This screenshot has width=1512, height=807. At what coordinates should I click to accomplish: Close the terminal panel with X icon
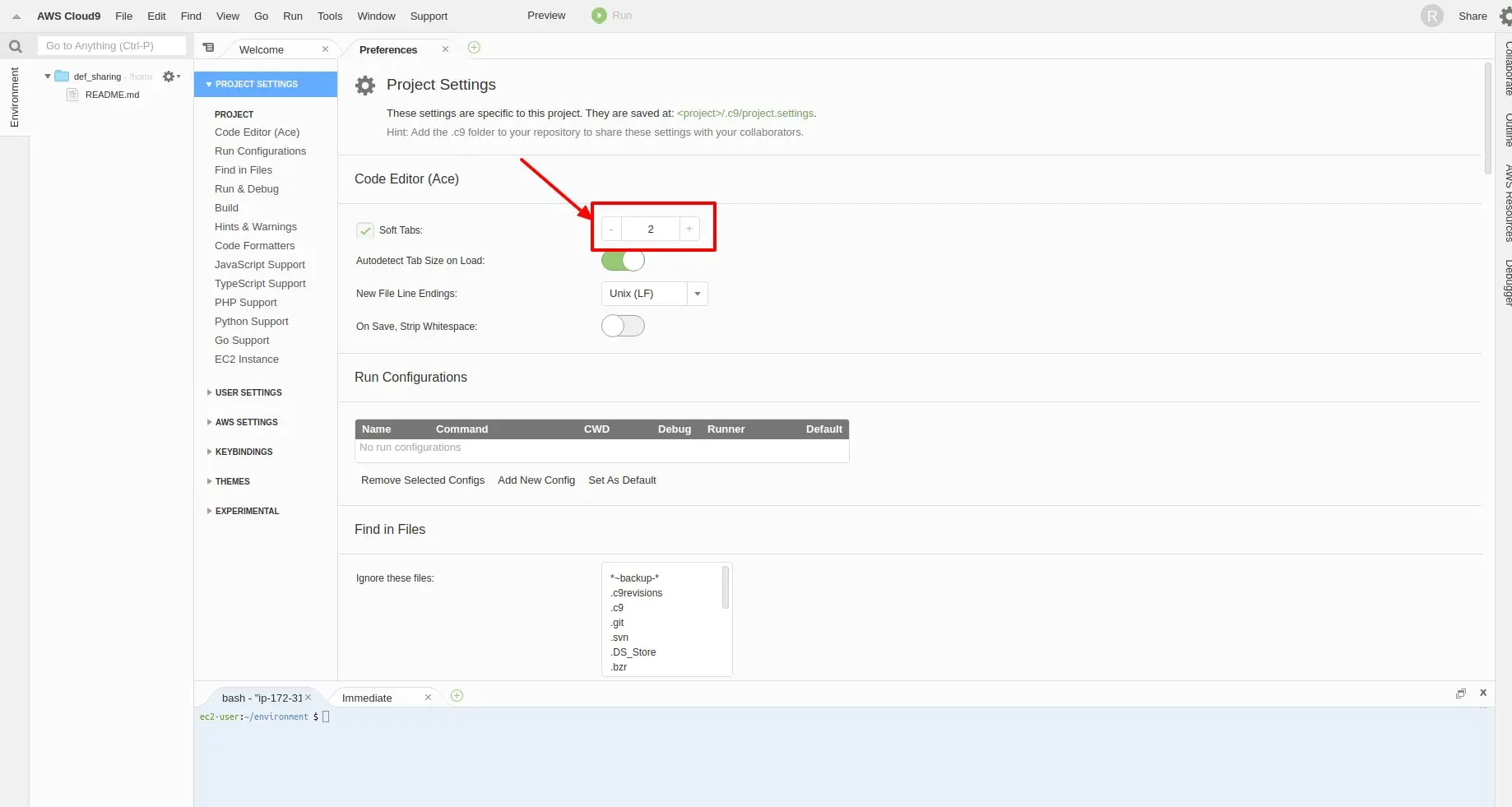[1483, 693]
